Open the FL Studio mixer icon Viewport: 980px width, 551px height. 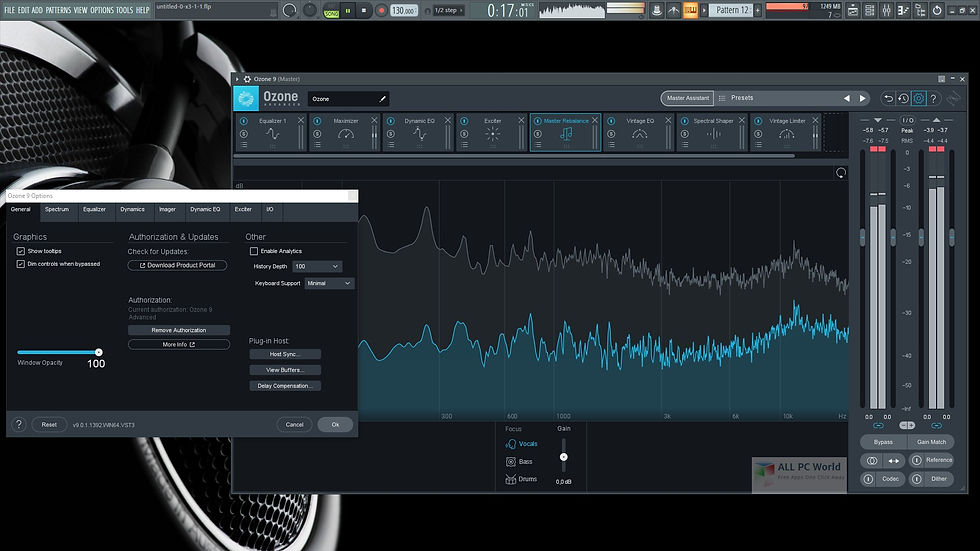(886, 10)
